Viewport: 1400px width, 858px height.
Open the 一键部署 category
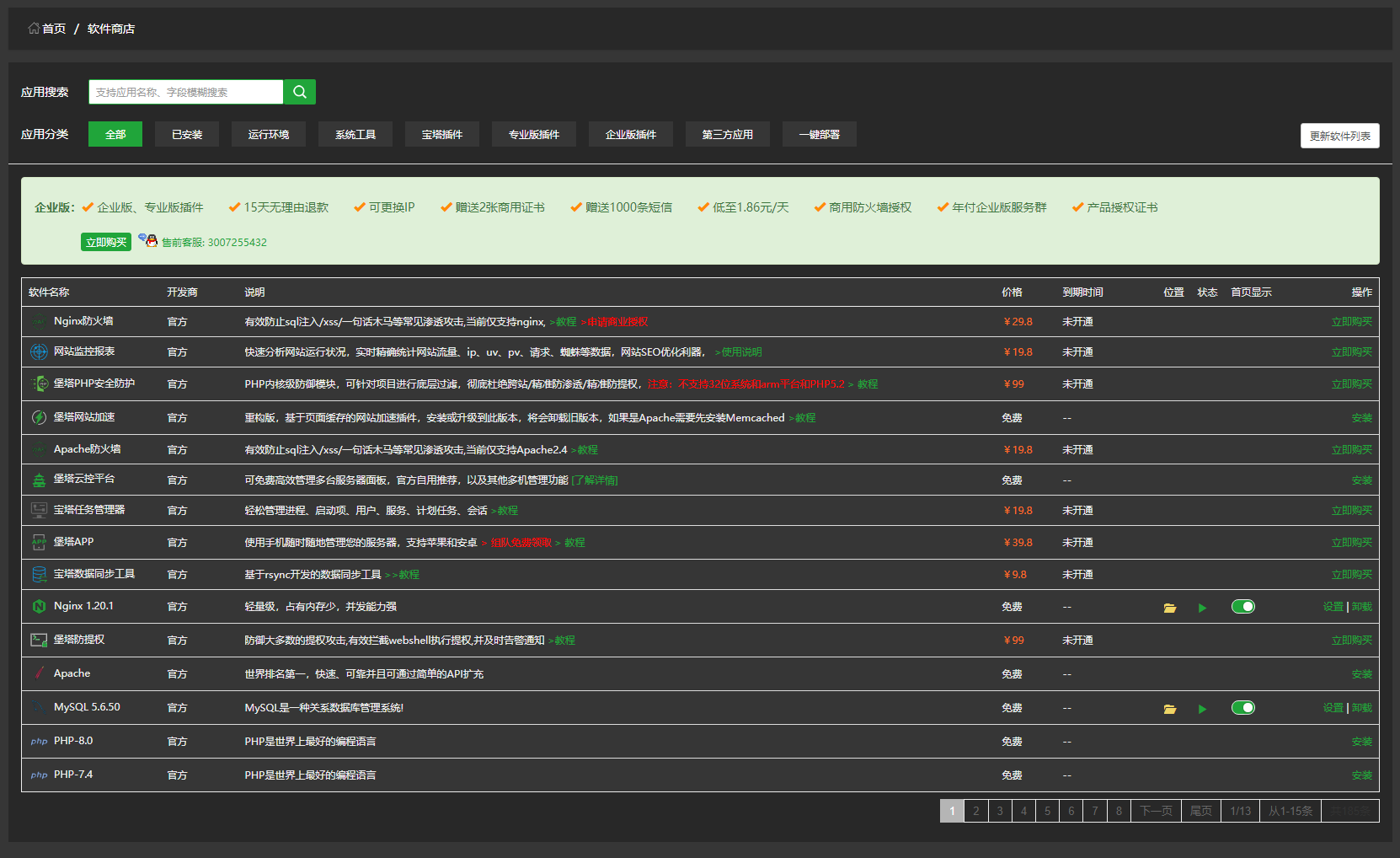click(820, 134)
